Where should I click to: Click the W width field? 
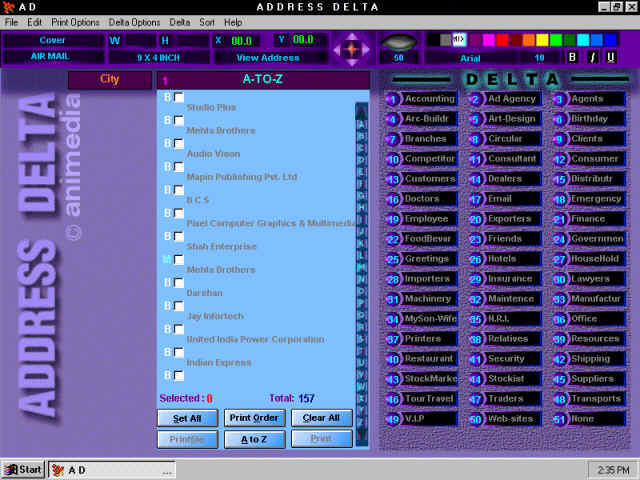[x=140, y=40]
